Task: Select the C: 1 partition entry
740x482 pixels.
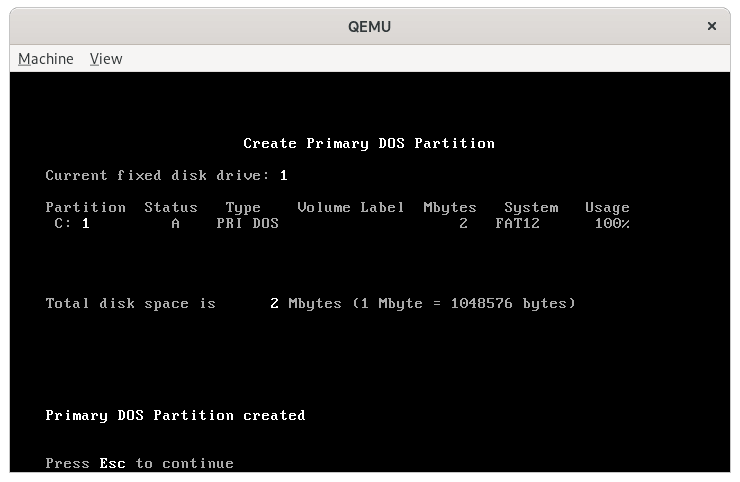Action: [x=72, y=224]
